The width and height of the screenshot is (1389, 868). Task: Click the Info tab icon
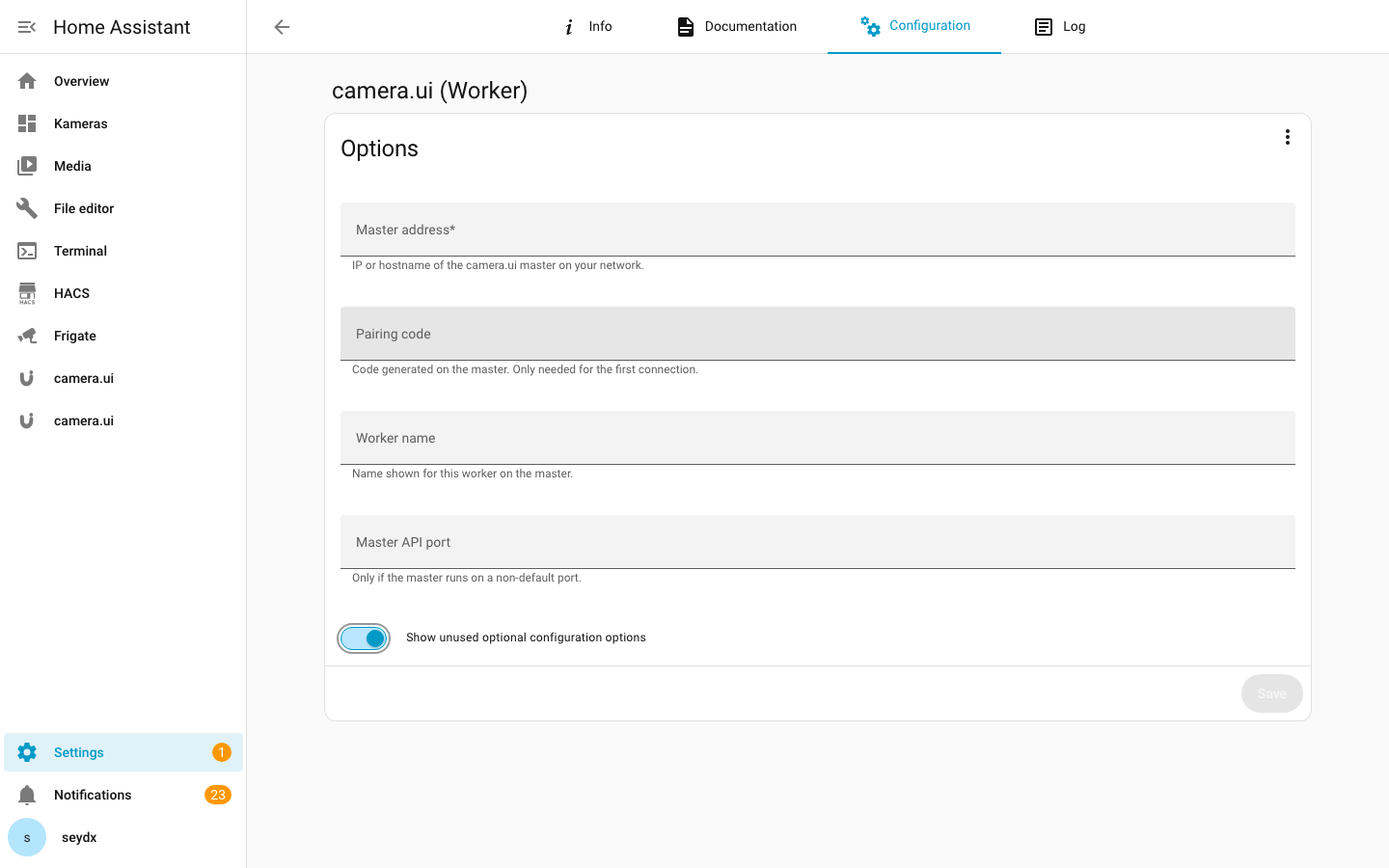click(x=569, y=27)
